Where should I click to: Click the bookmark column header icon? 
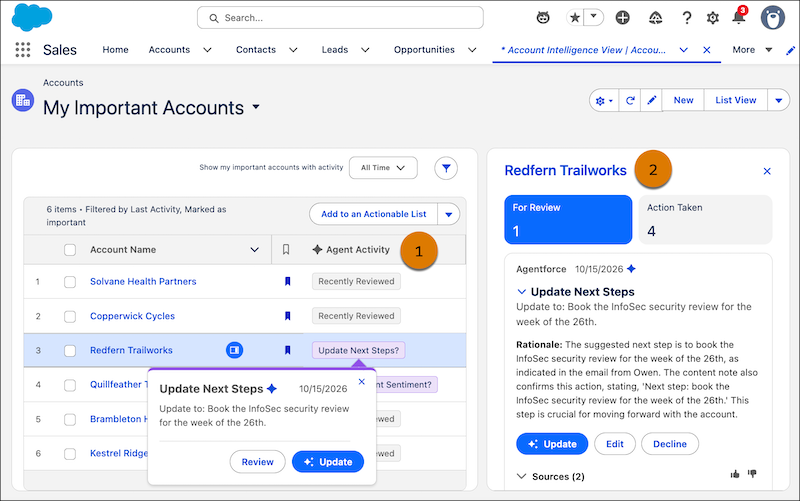pos(286,249)
